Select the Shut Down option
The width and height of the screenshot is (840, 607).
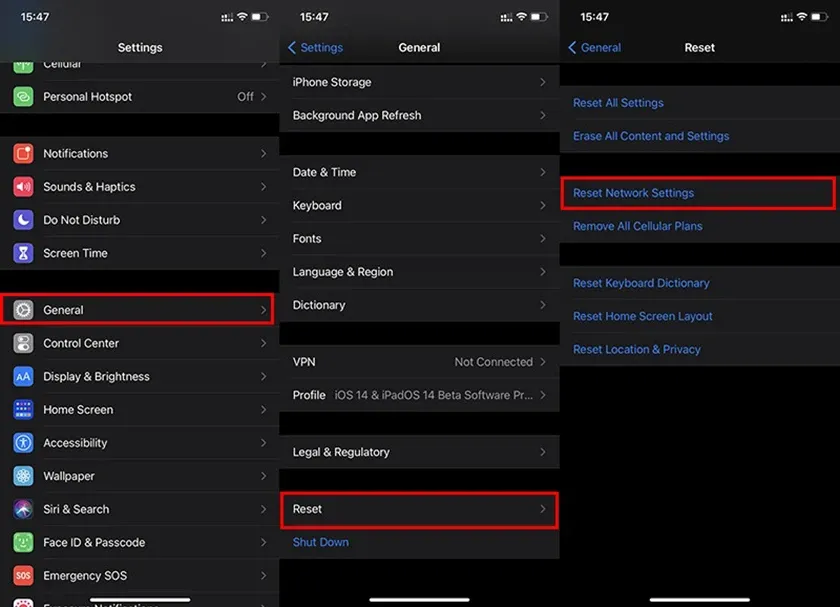[x=318, y=541]
